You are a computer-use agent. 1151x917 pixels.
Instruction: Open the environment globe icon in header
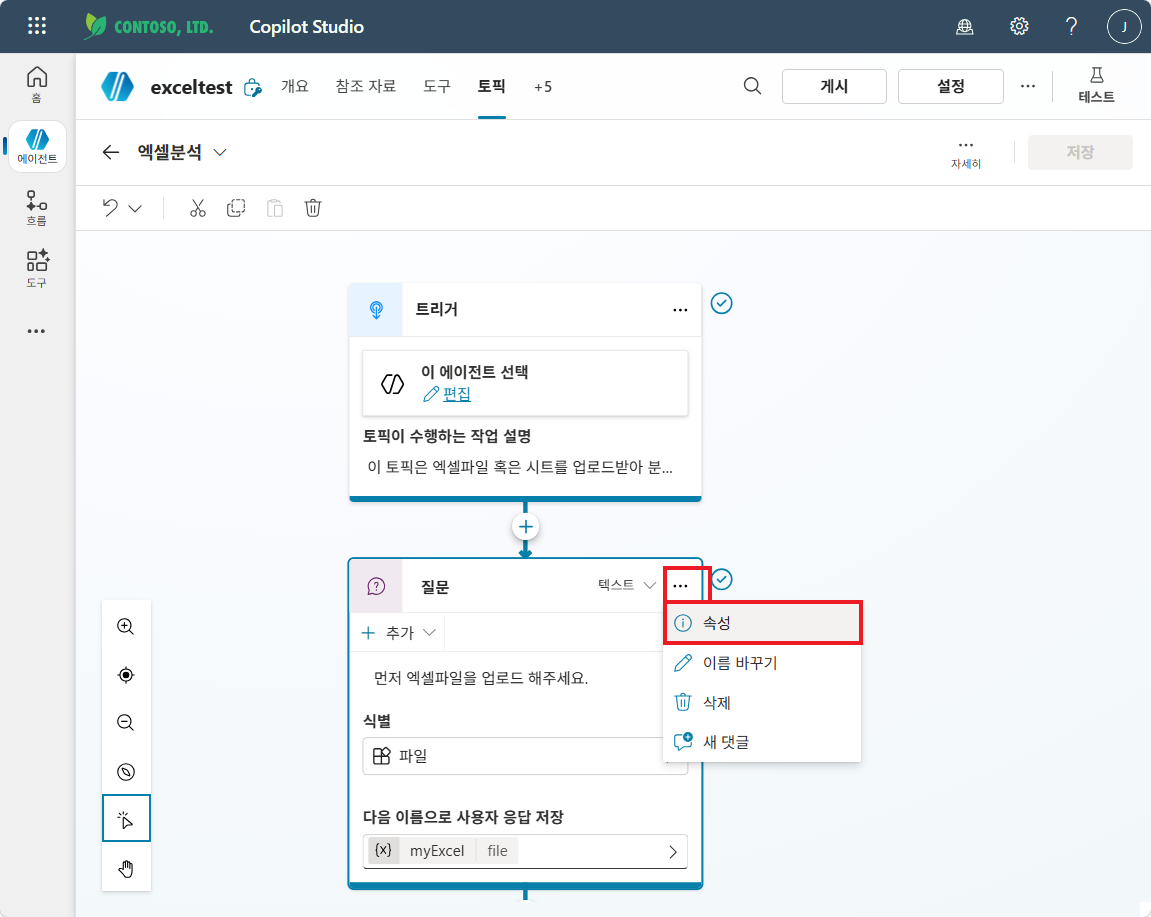[965, 26]
